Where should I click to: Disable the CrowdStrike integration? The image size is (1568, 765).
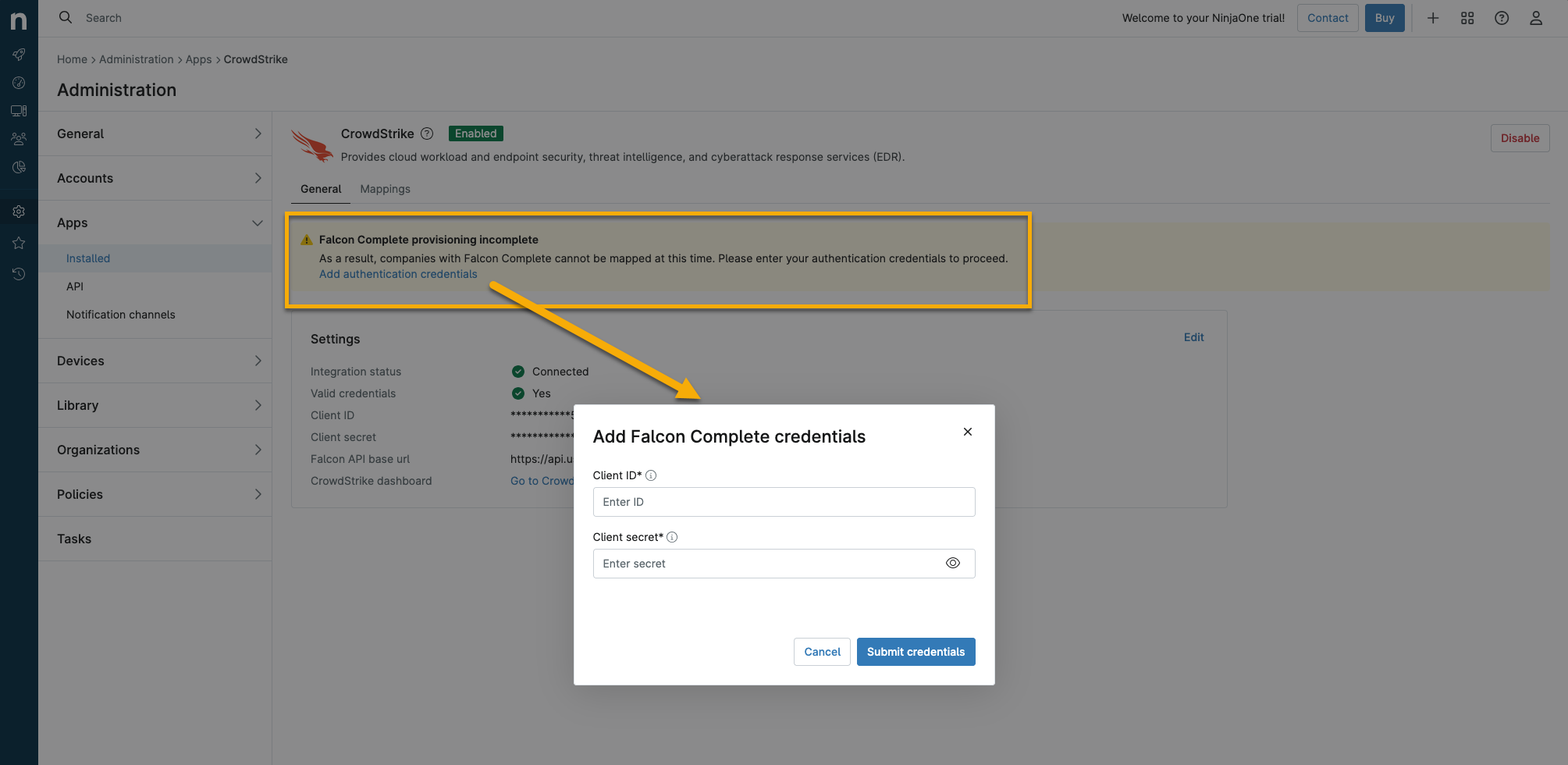click(1520, 138)
